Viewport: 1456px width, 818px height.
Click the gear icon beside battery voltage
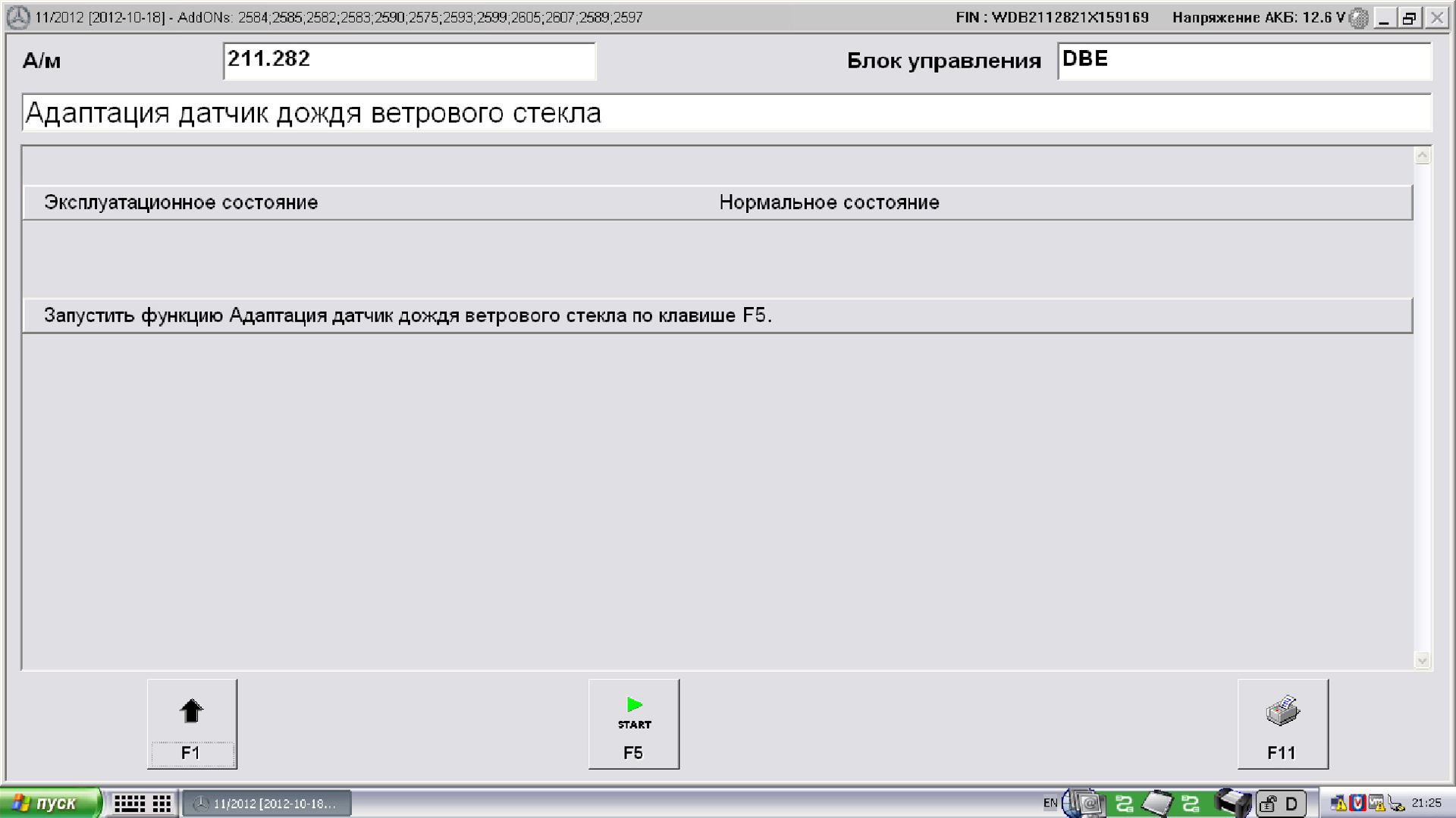[x=1359, y=18]
